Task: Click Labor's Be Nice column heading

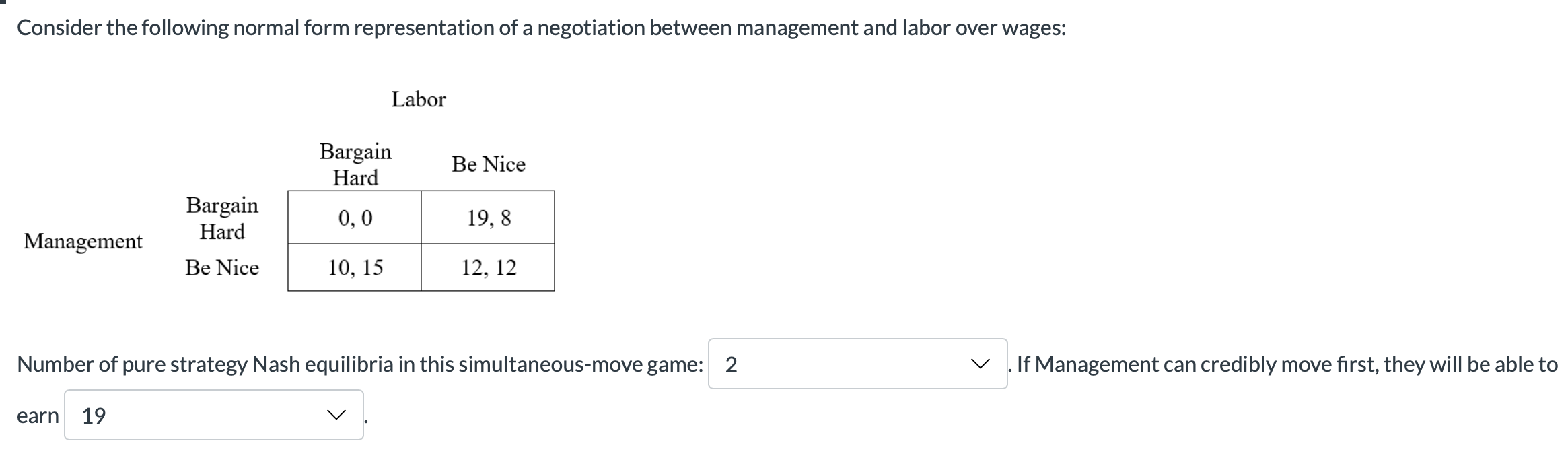Action: pyautogui.click(x=489, y=164)
